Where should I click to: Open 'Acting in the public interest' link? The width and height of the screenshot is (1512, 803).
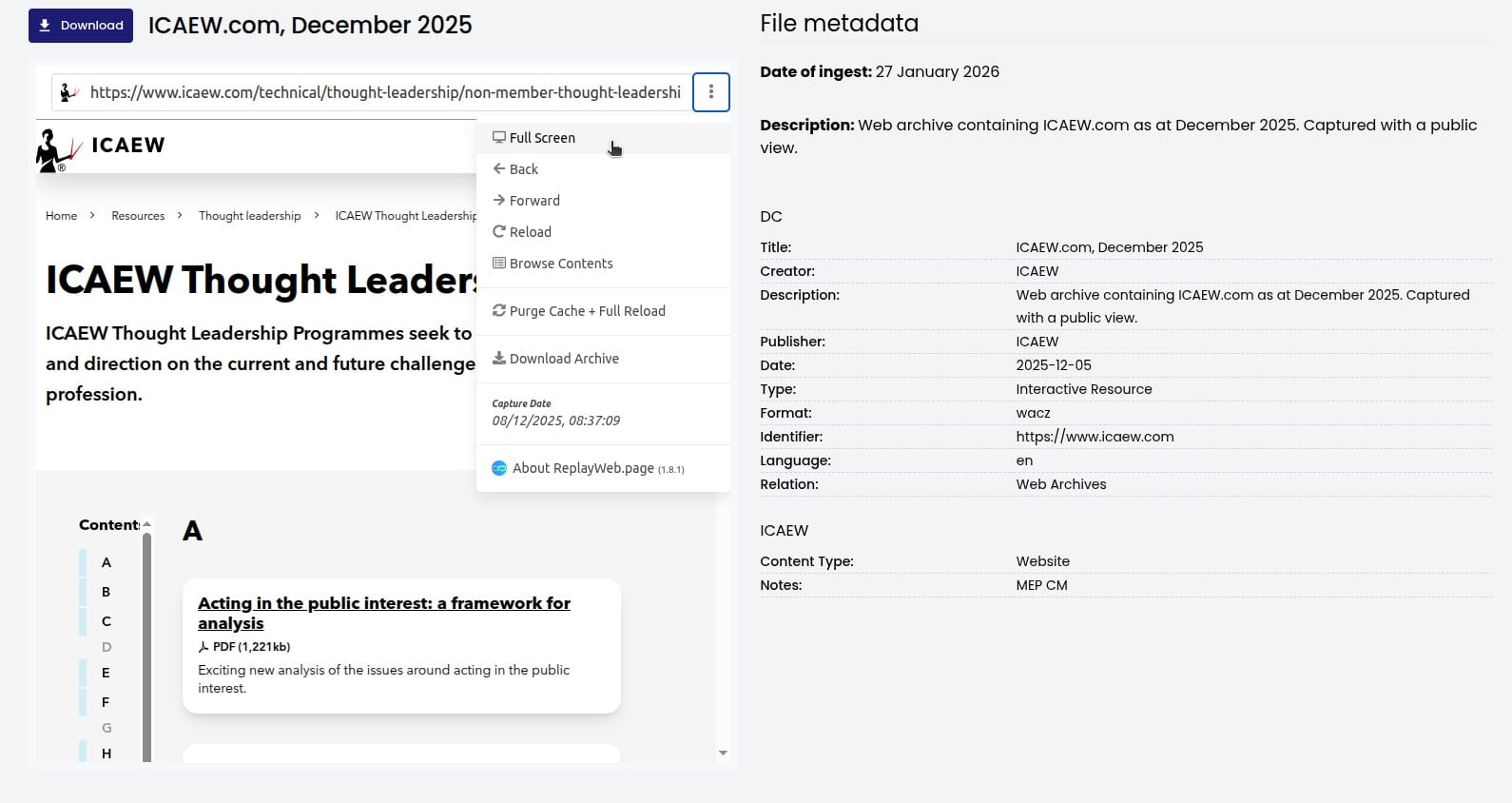(x=384, y=613)
